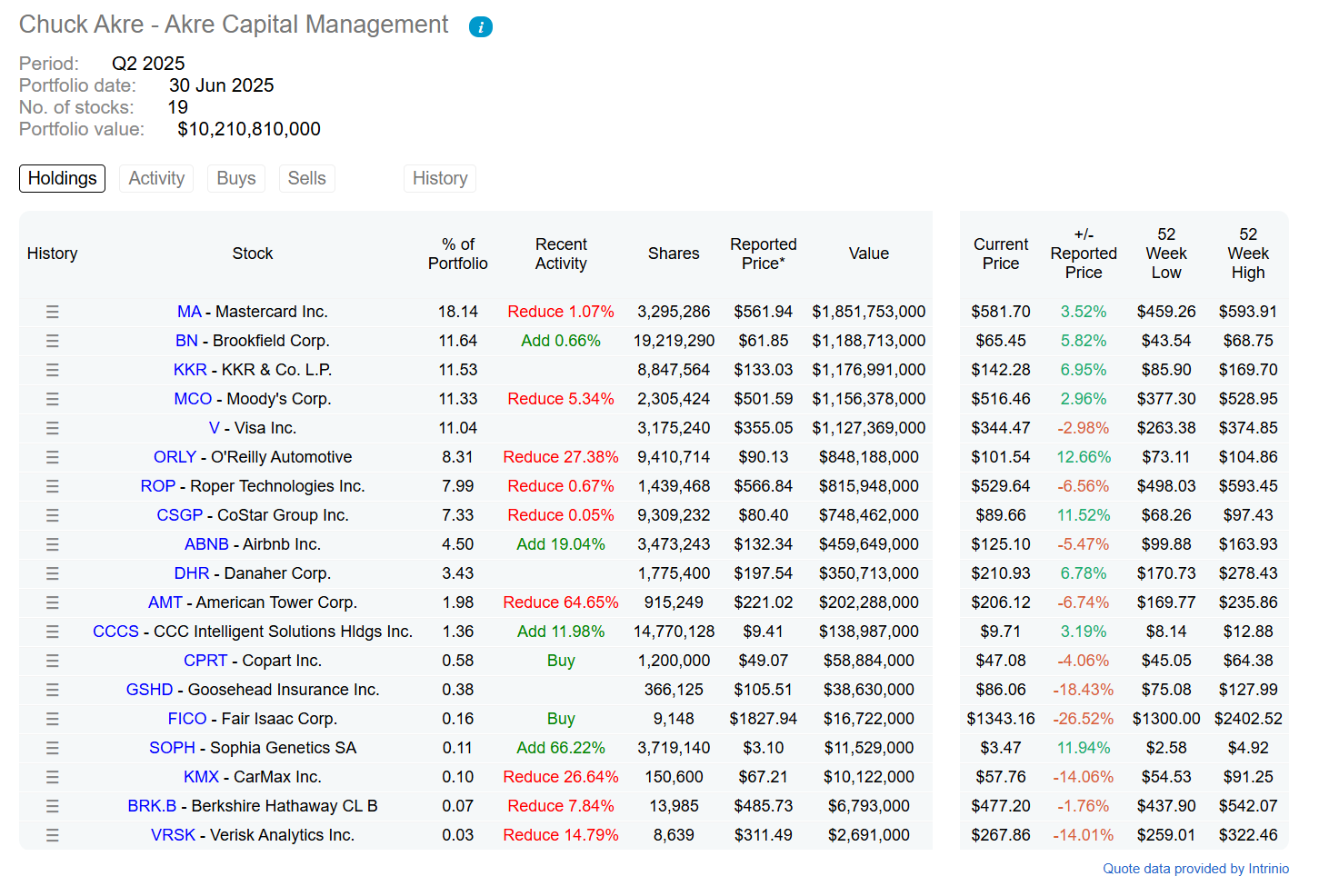The image size is (1319, 896).
Task: Open the CCCS ticker link
Action: (115, 632)
